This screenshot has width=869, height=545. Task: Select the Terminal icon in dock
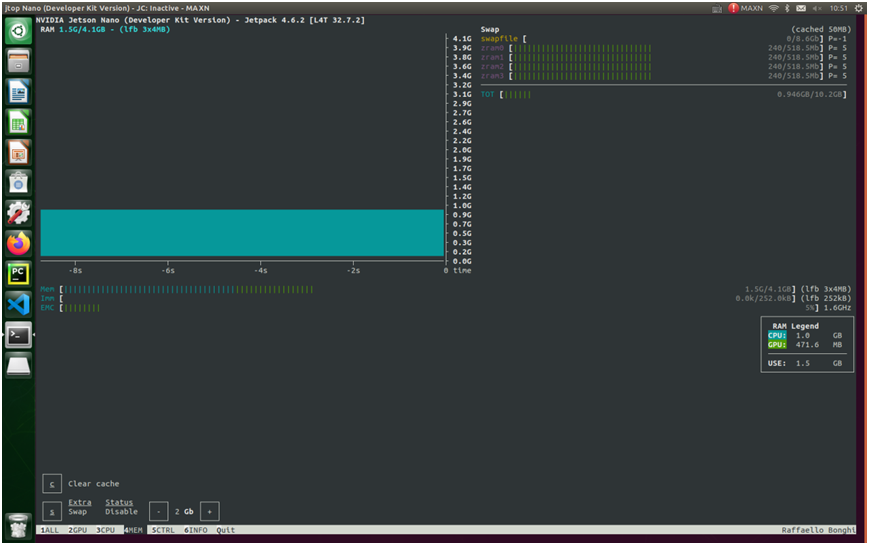point(18,335)
